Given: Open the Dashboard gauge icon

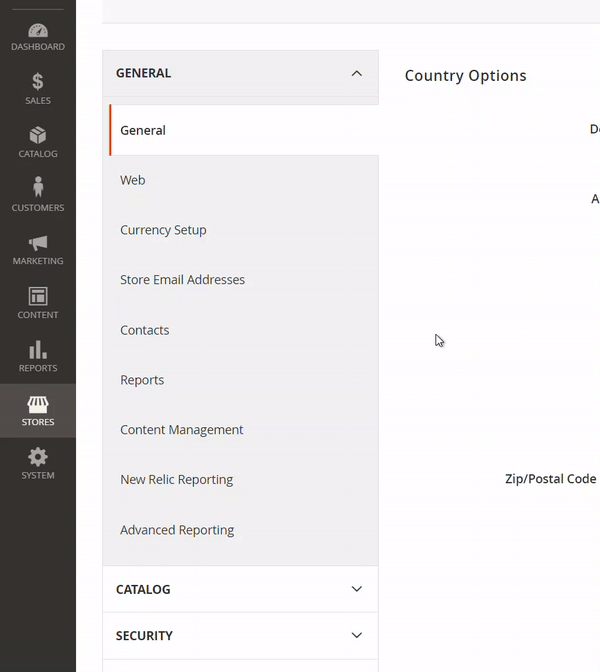Looking at the screenshot, I should pos(38,31).
